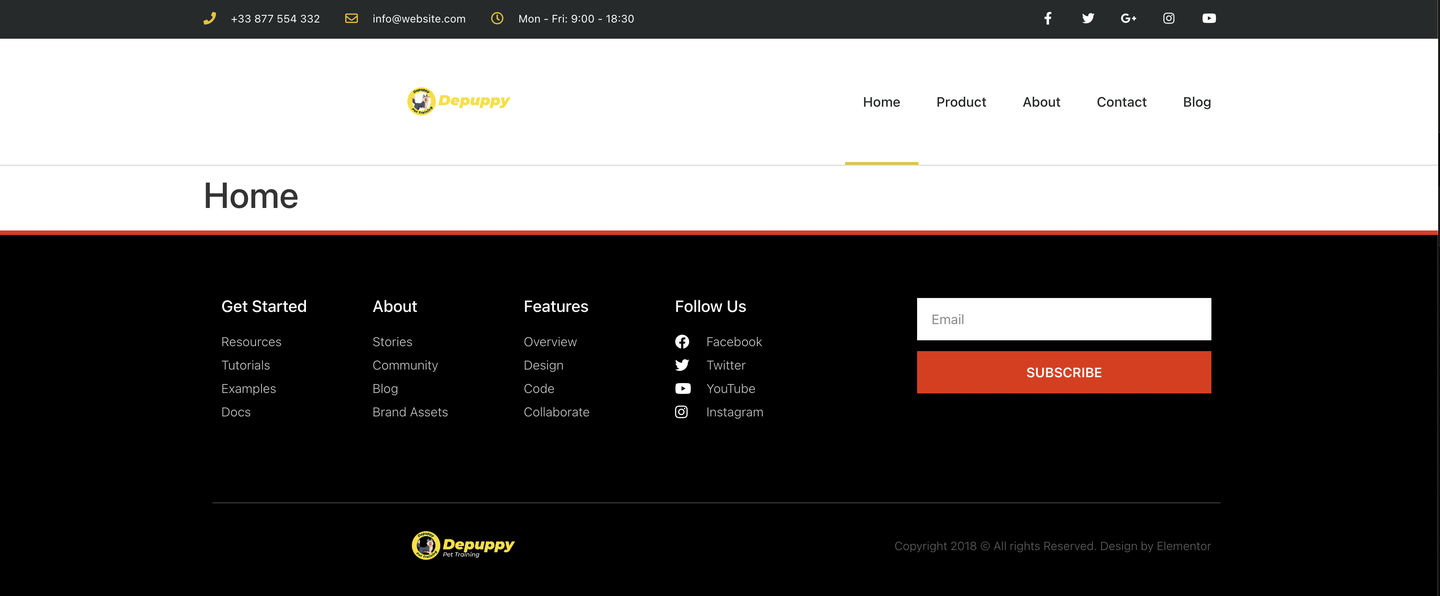The image size is (1440, 596).
Task: Open the Docs footer link
Action: [236, 412]
